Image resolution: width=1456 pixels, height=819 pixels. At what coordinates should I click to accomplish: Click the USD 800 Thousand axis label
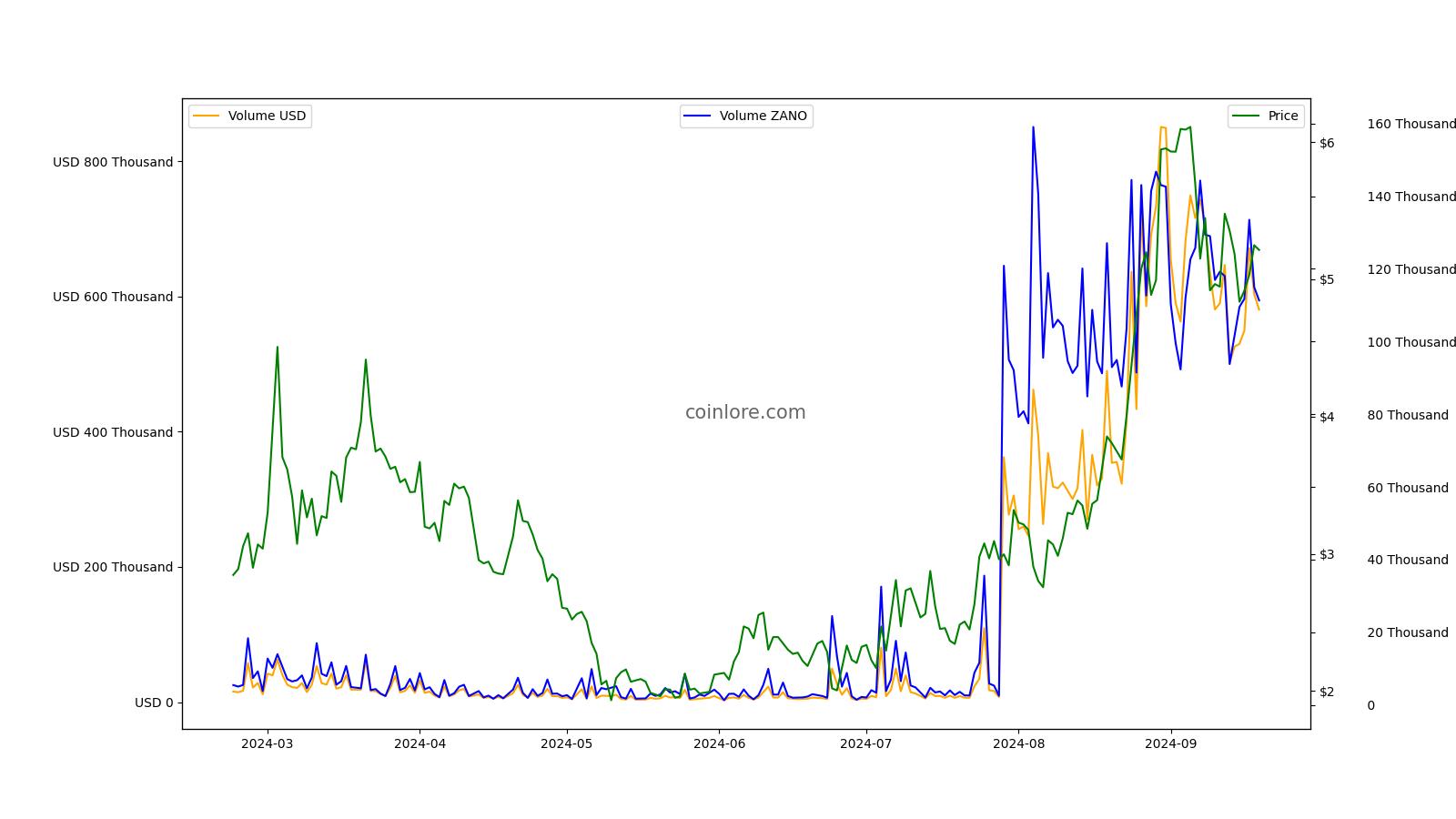[113, 162]
